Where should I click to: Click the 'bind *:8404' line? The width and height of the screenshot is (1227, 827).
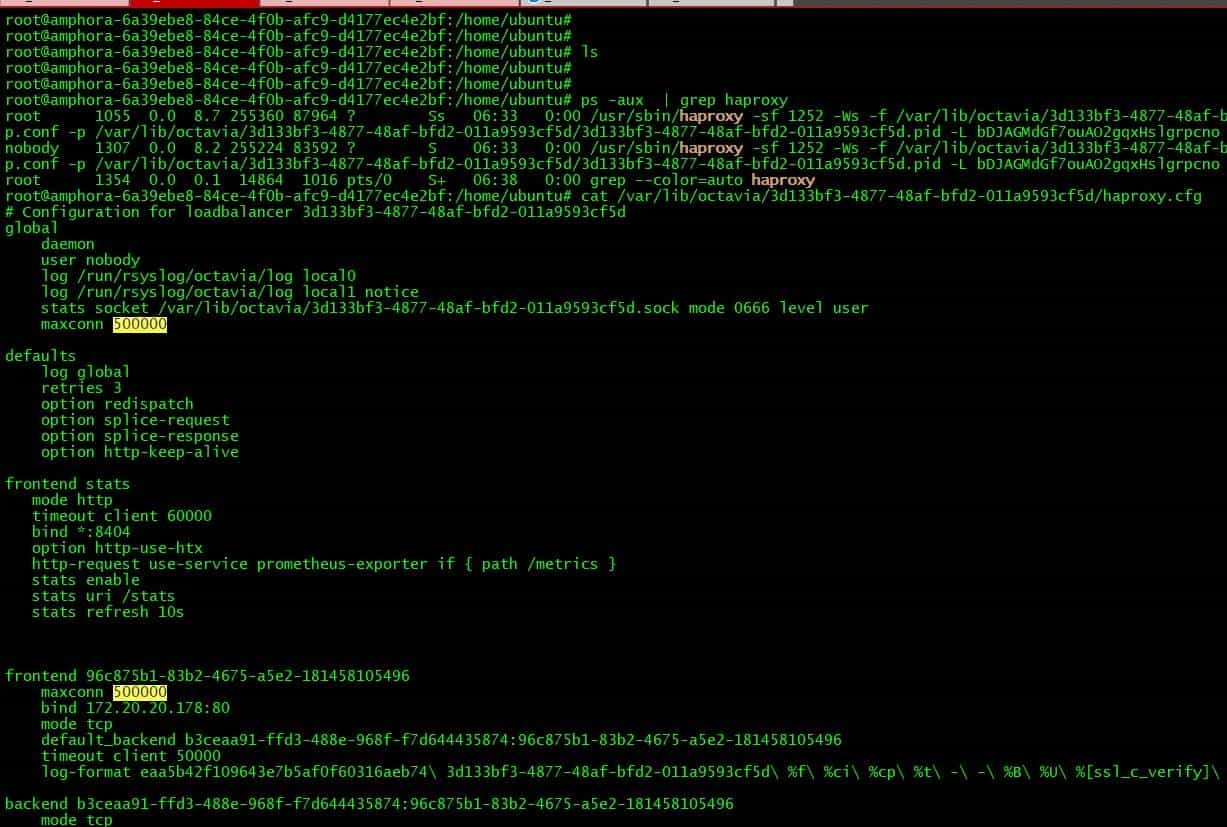[81, 532]
